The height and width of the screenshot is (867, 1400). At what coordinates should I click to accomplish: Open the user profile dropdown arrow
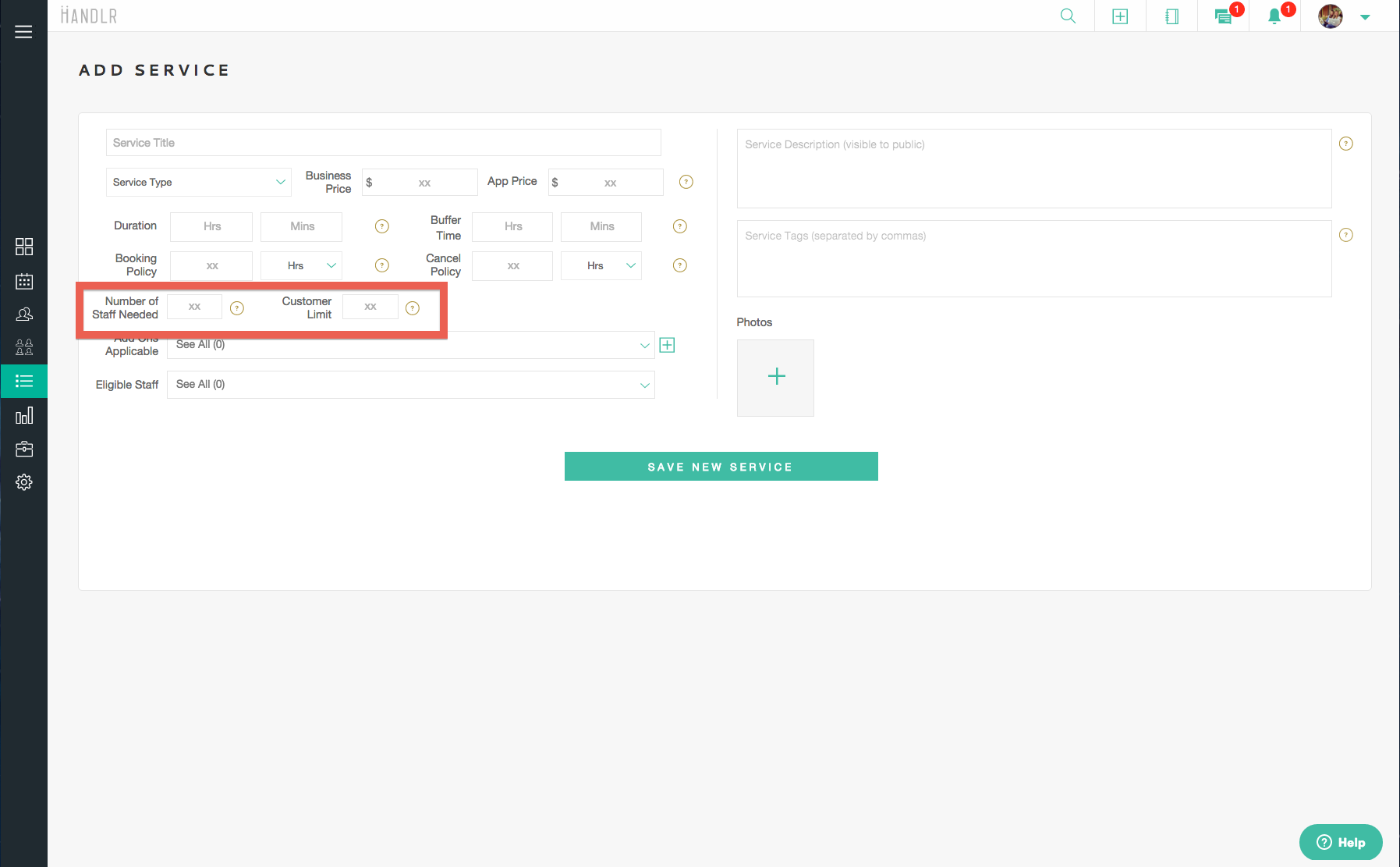(1365, 17)
